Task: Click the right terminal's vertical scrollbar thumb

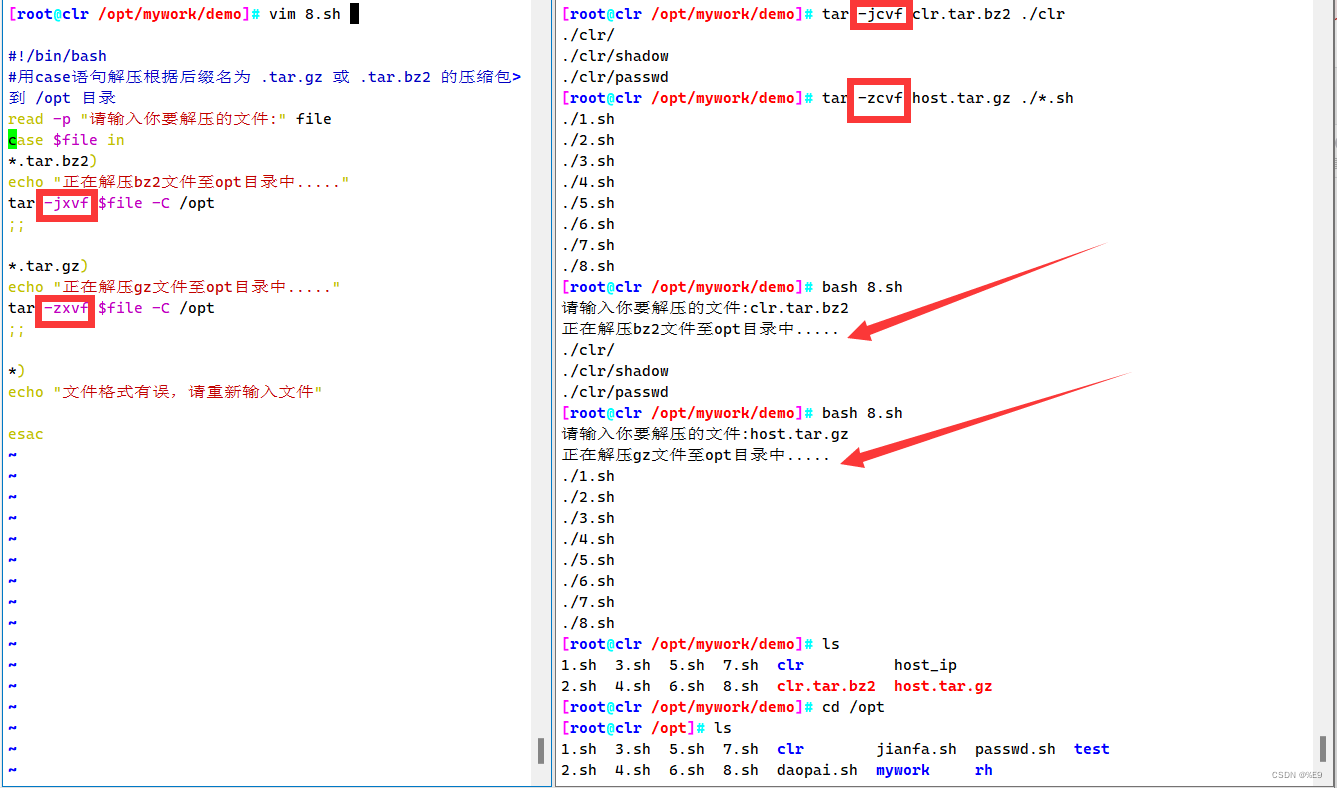Action: coord(1323,748)
